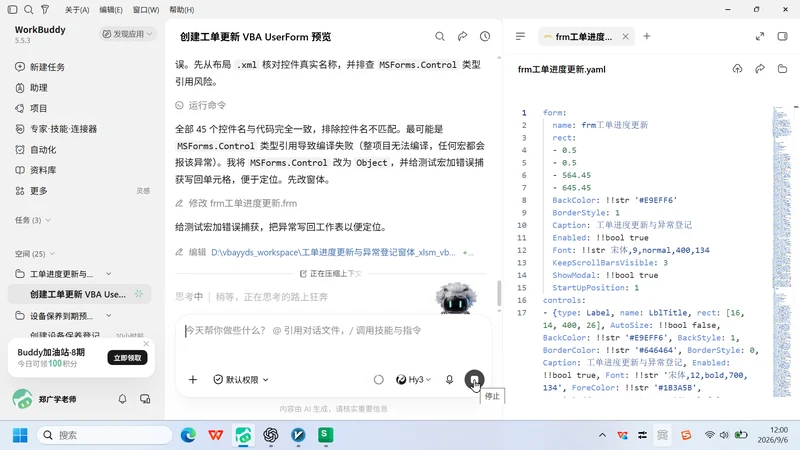Open the search magnifier in title bar
Image resolution: width=800 pixels, height=450 pixels.
(x=29, y=9)
